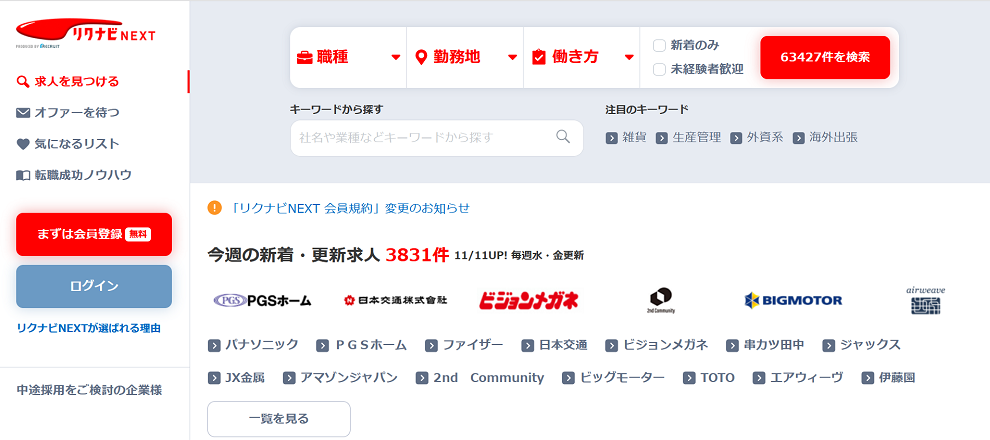Open the BIGMOTOR company logo
This screenshot has width=990, height=440.
[x=793, y=300]
